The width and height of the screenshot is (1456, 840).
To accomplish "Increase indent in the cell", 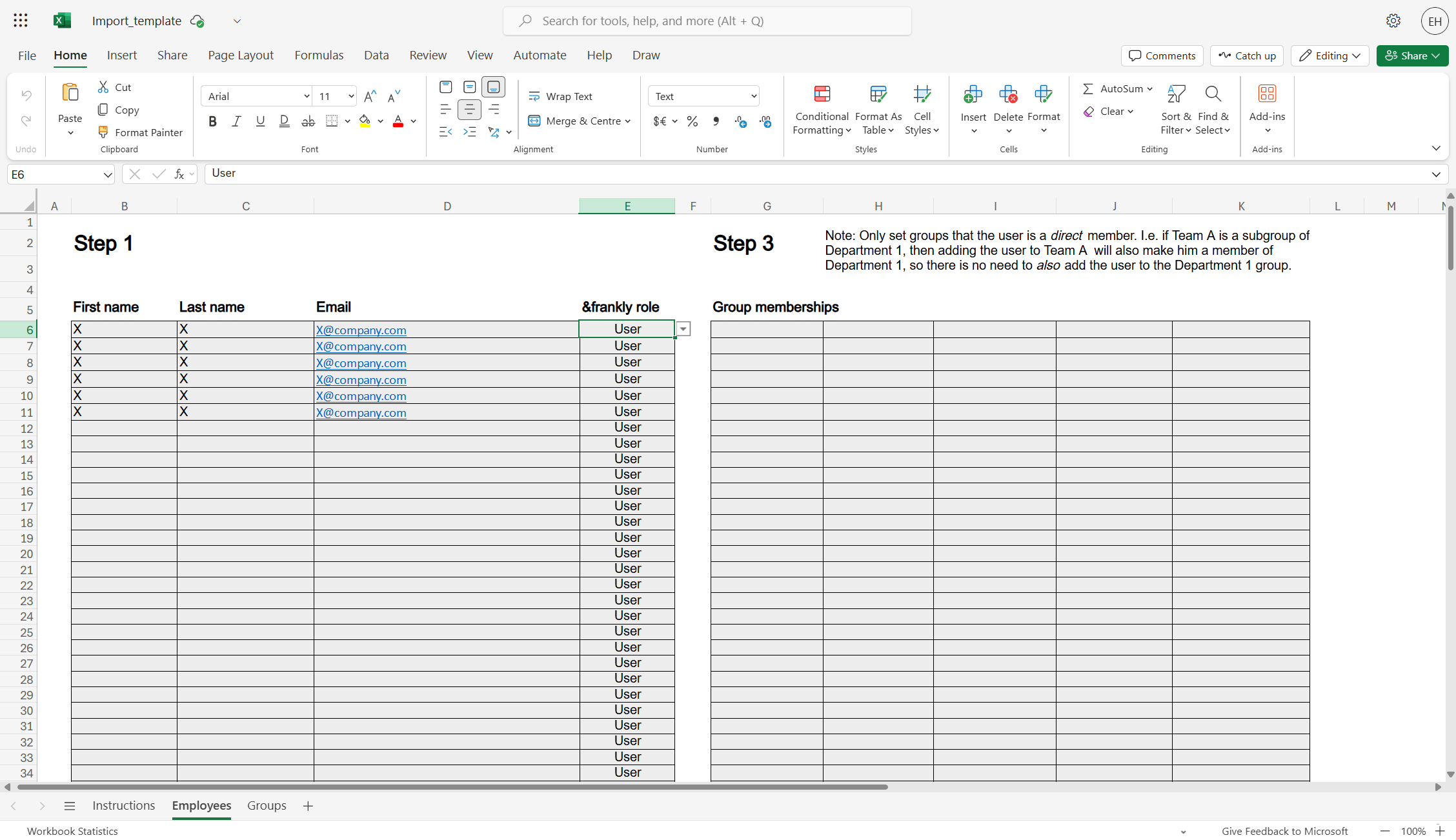I will pos(469,132).
